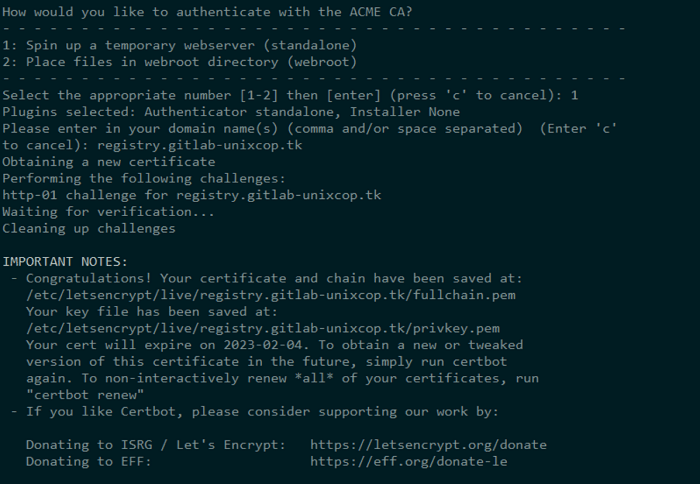Click option 2 webroot directory line
The height and width of the screenshot is (484, 700).
[179, 62]
